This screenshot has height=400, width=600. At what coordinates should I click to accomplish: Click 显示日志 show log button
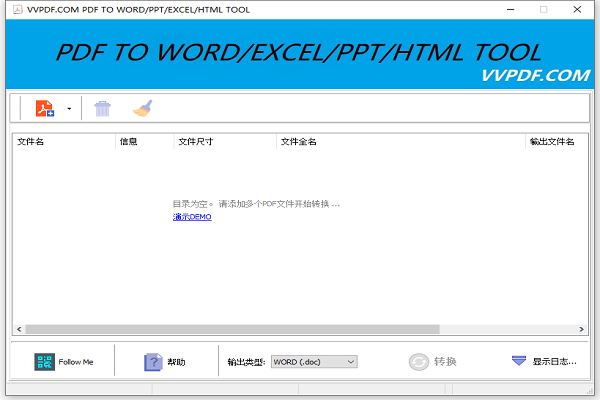[x=544, y=361]
